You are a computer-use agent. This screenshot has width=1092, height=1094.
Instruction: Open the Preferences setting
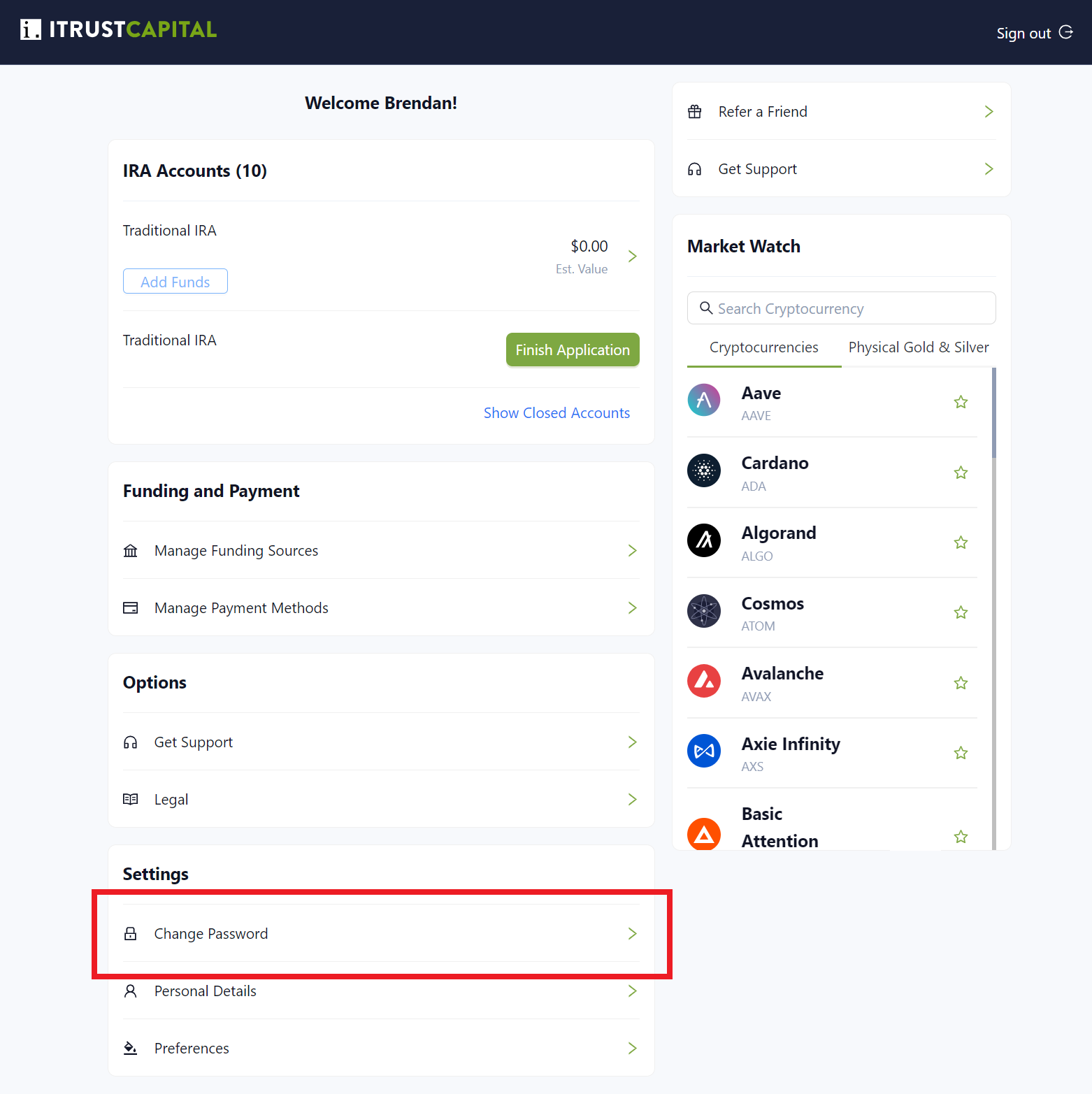click(x=381, y=1049)
